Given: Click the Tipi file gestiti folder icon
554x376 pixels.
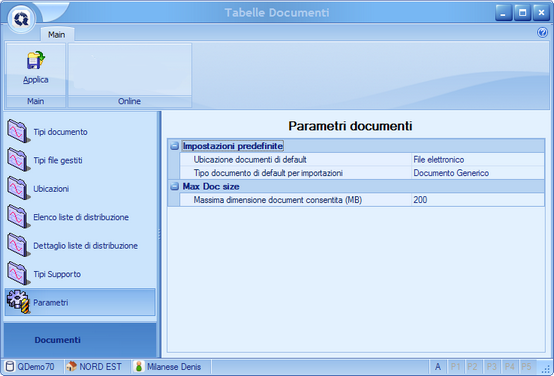Looking at the screenshot, I should click(x=18, y=160).
